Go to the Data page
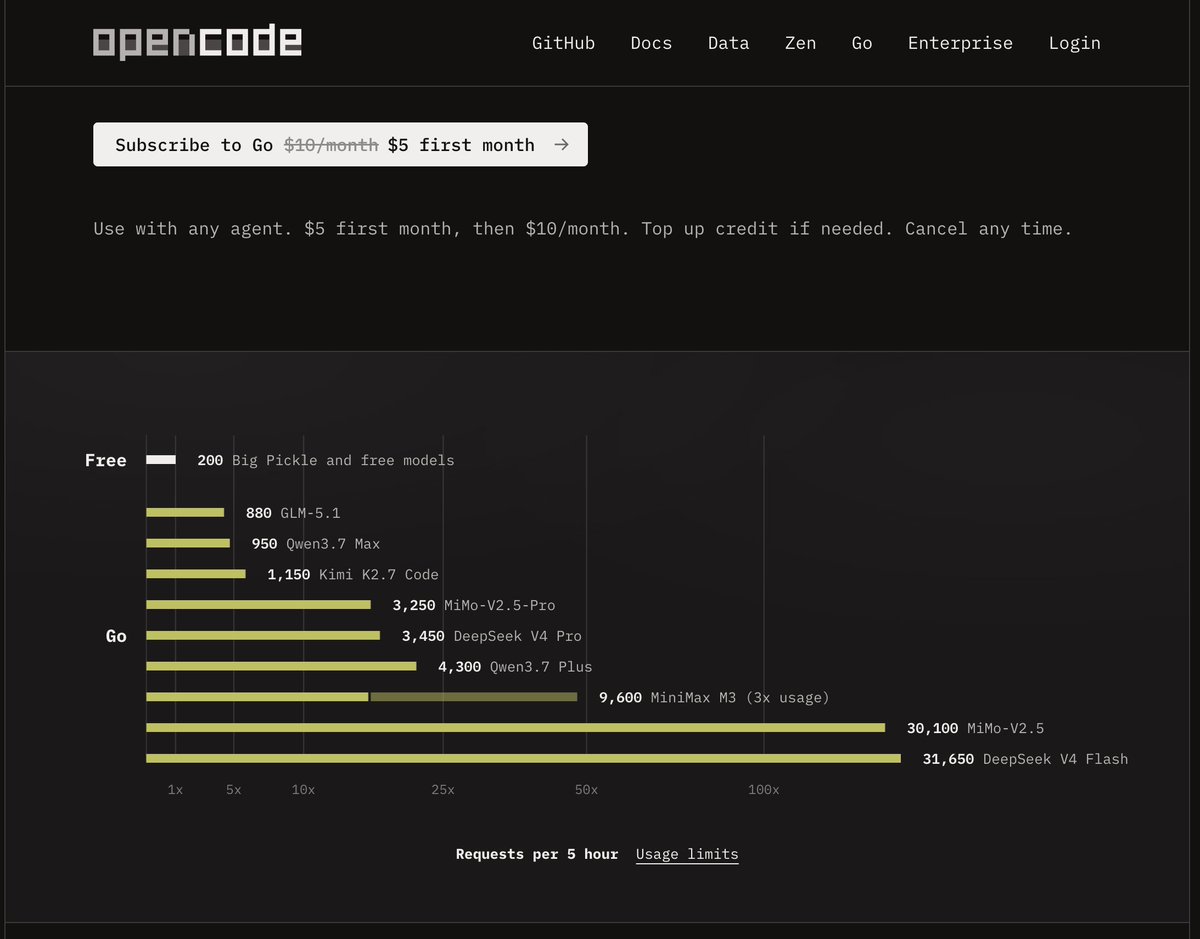 (728, 43)
